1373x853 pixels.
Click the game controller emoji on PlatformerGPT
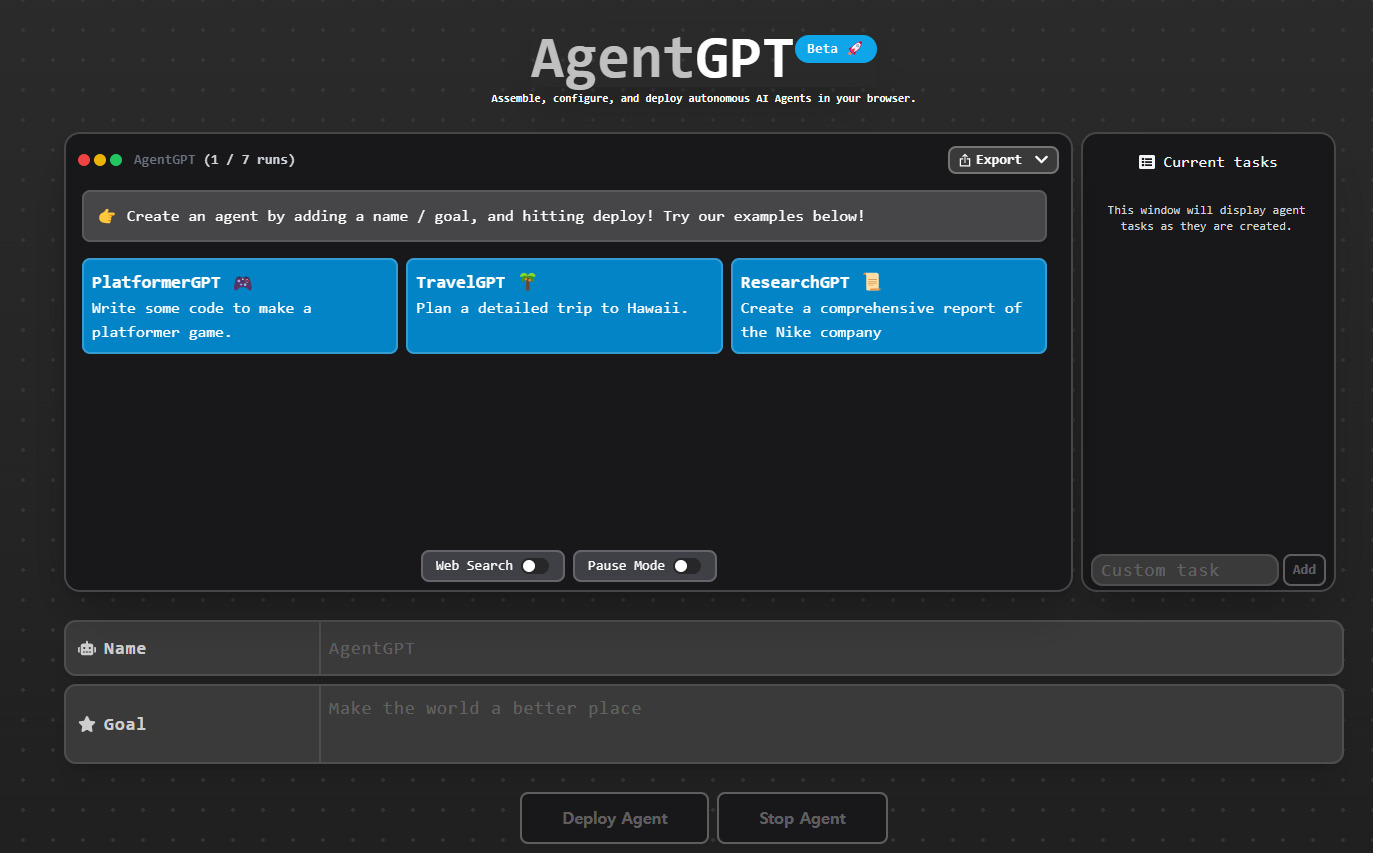pos(242,283)
